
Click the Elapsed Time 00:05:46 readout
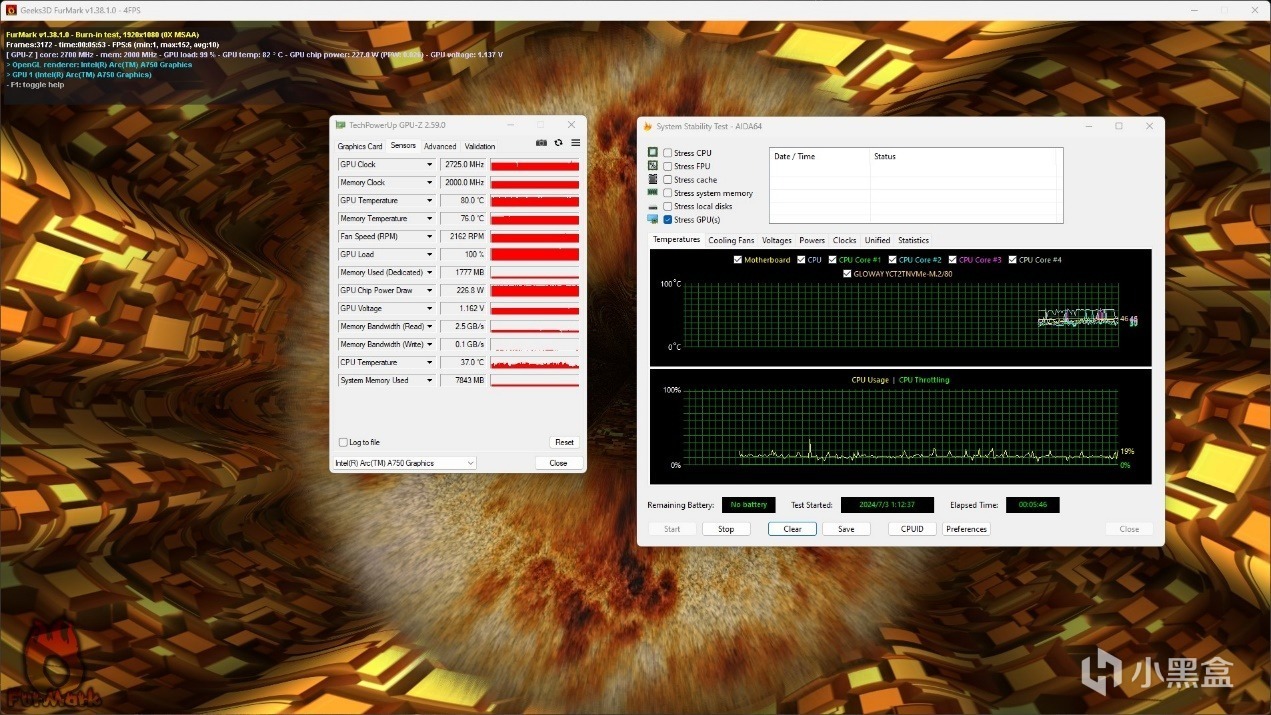pos(1032,505)
